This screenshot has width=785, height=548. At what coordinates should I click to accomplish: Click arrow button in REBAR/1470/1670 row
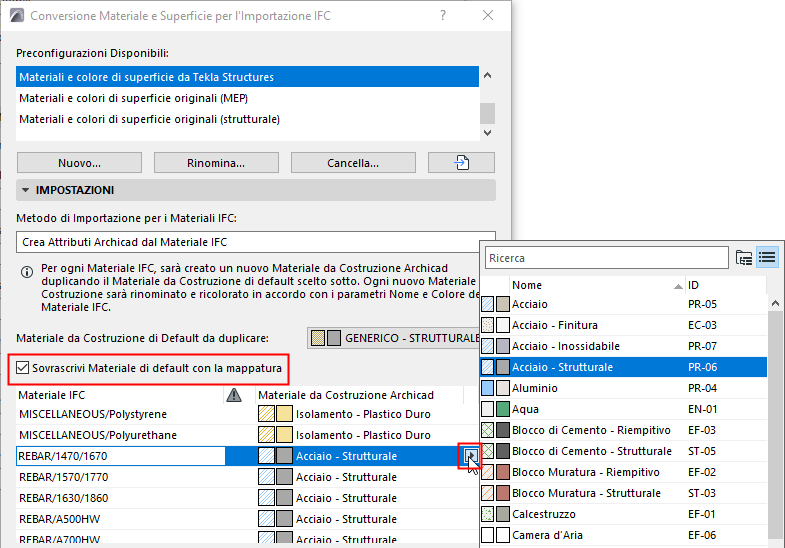click(470, 455)
